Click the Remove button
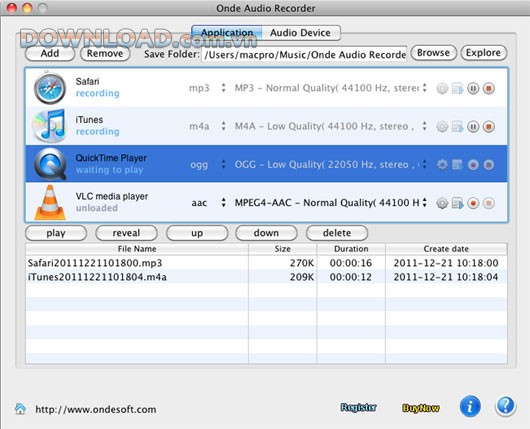The height and width of the screenshot is (429, 530). pos(105,53)
